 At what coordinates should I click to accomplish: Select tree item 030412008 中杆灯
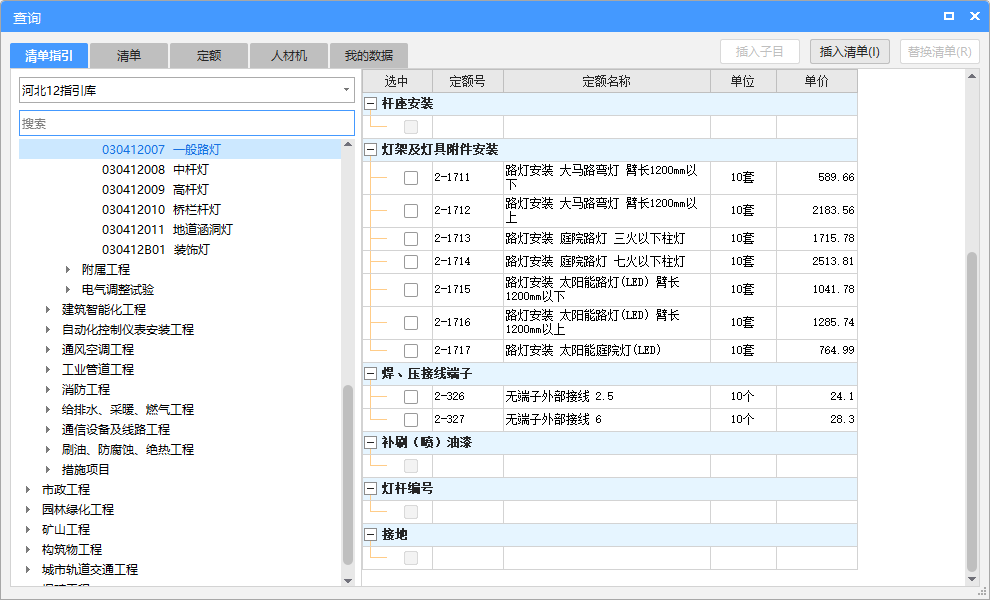click(155, 170)
